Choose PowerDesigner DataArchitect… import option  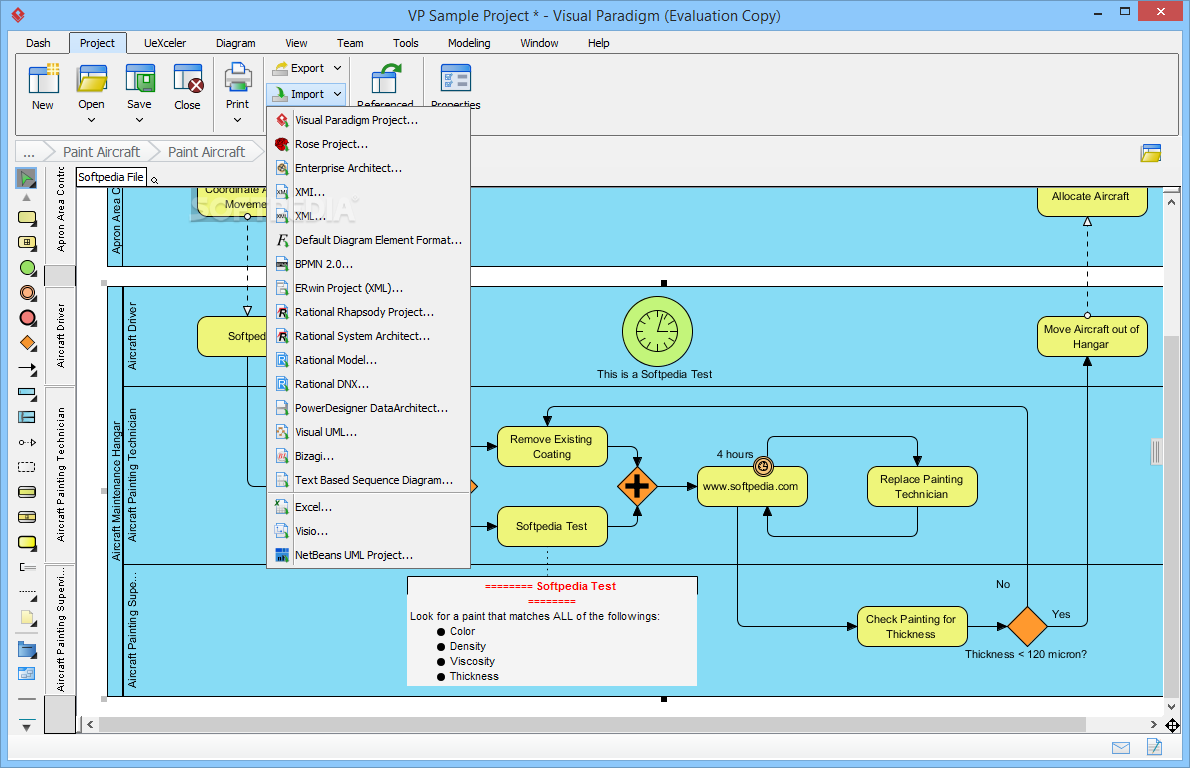click(x=369, y=408)
